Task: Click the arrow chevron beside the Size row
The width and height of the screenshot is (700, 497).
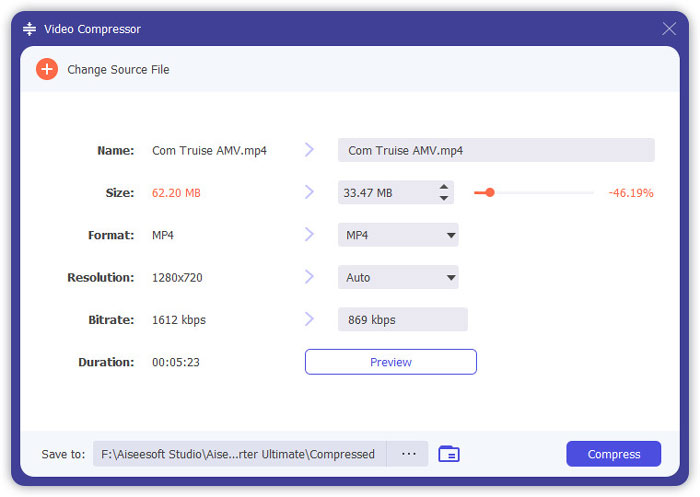Action: point(309,192)
